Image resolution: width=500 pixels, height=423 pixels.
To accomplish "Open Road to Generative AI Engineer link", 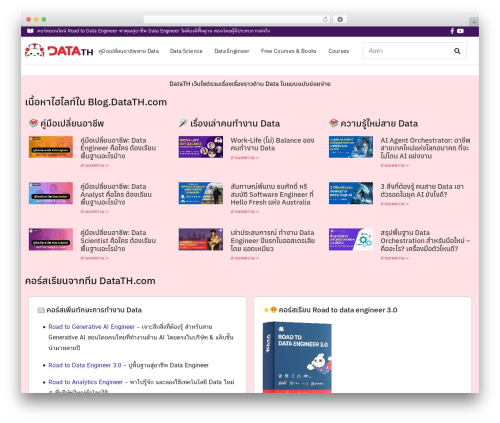I will click(x=91, y=327).
